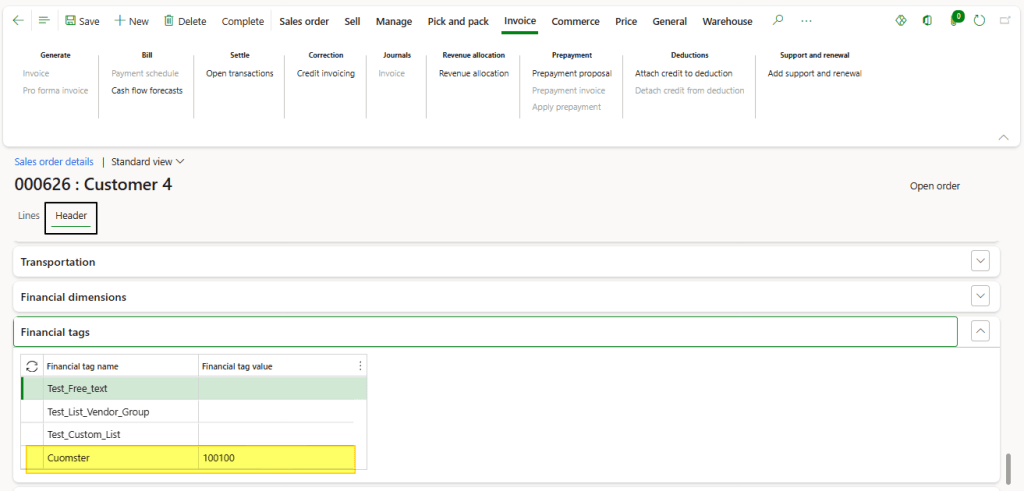Click Credit invoicing button

tap(325, 73)
